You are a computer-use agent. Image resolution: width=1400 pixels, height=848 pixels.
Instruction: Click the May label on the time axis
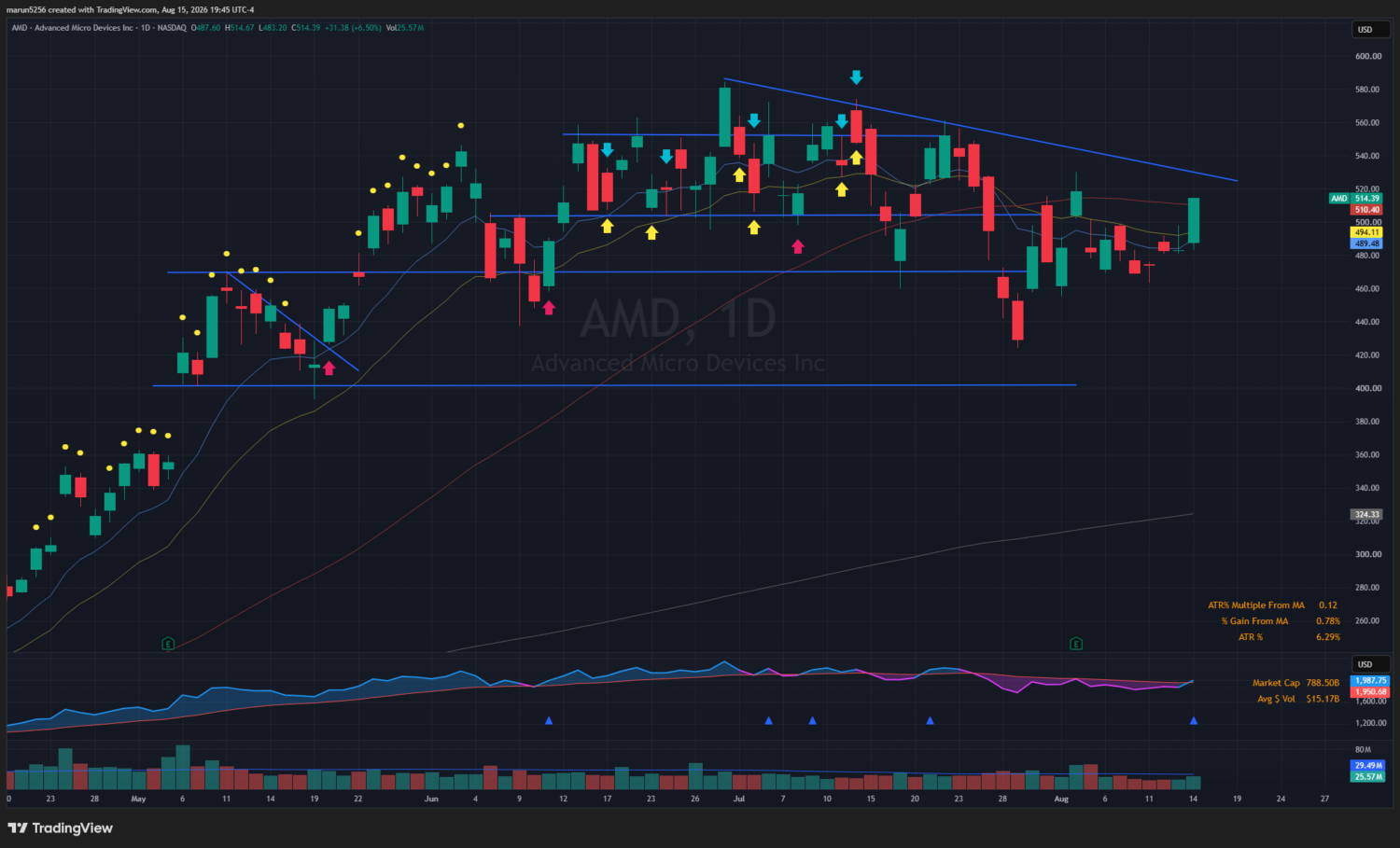[x=138, y=799]
